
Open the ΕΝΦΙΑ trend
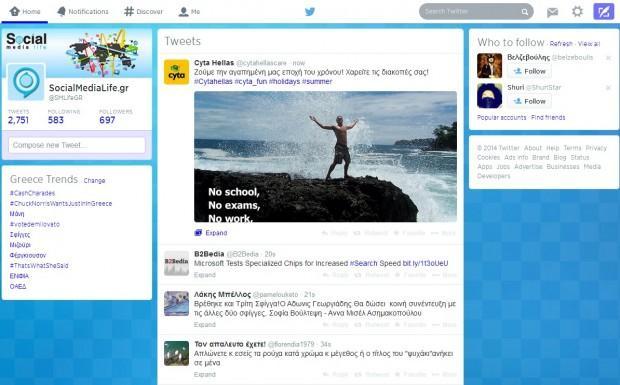19,276
